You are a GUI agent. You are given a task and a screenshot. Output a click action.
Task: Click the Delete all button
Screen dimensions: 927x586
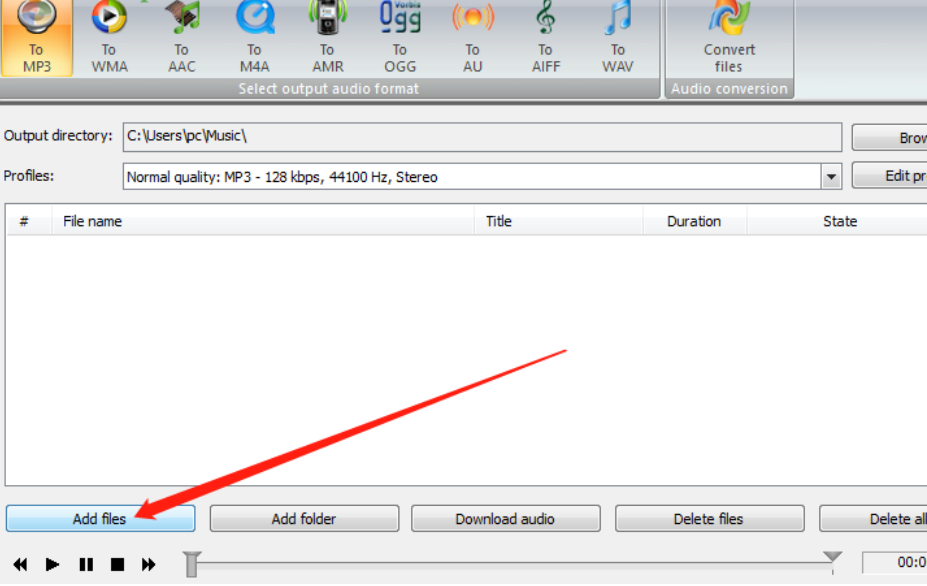pyautogui.click(x=873, y=519)
